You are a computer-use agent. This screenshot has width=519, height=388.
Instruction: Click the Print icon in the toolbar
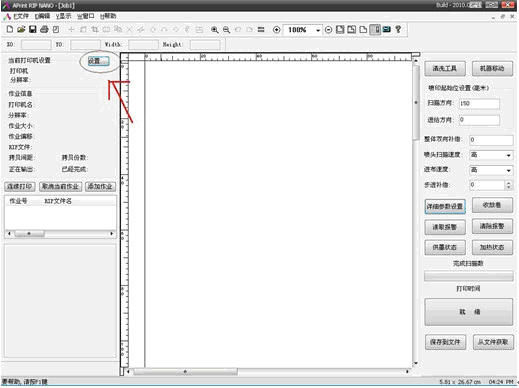click(44, 29)
